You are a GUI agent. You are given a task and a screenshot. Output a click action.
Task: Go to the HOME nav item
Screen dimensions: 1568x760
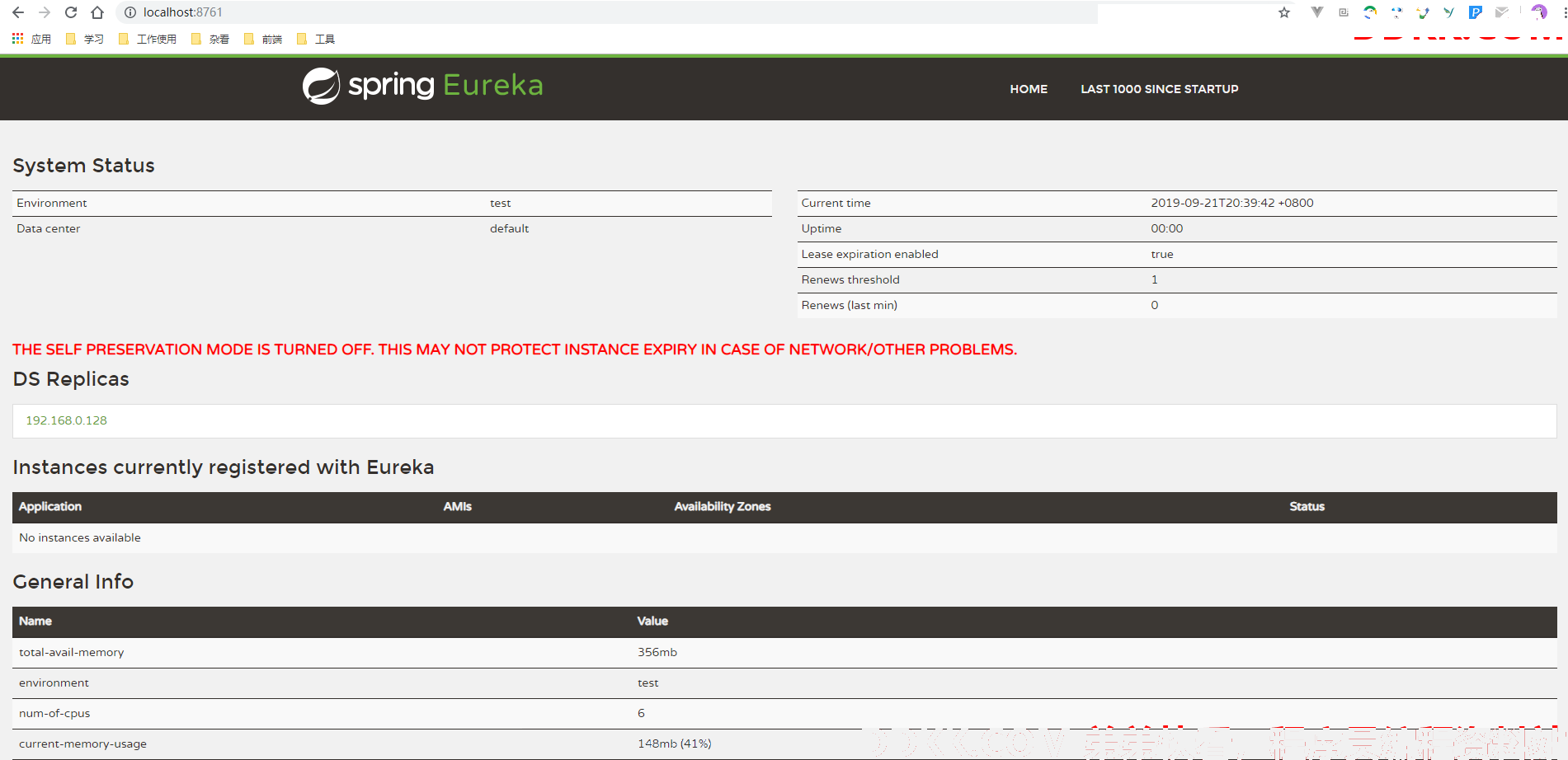click(1029, 89)
